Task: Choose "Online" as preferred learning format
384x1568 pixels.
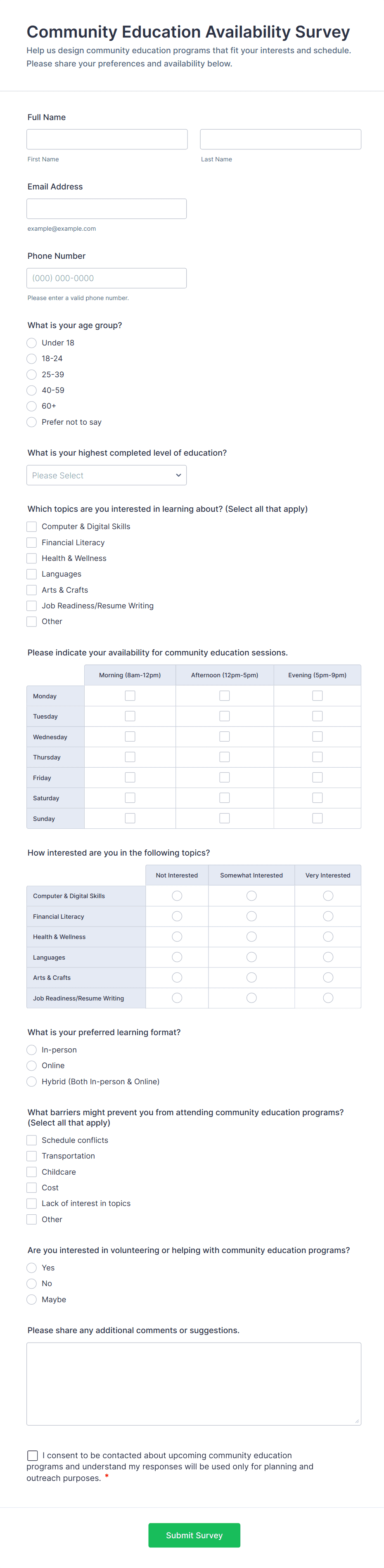Action: click(32, 1065)
